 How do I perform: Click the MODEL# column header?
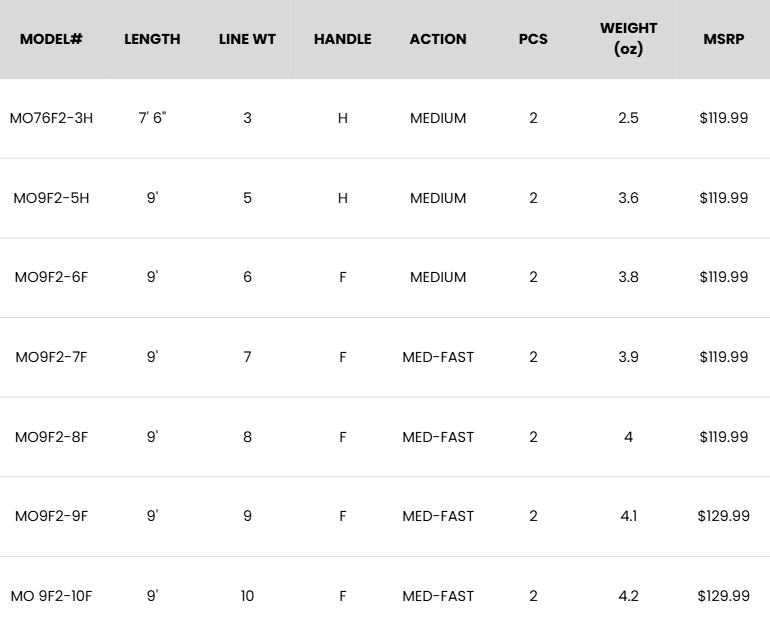click(51, 39)
